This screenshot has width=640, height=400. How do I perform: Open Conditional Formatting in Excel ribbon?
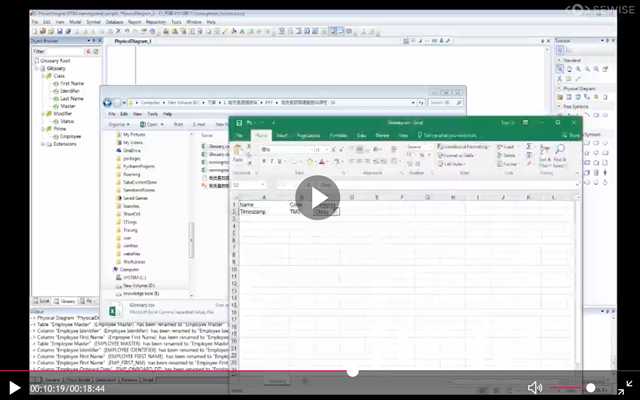[x=462, y=147]
